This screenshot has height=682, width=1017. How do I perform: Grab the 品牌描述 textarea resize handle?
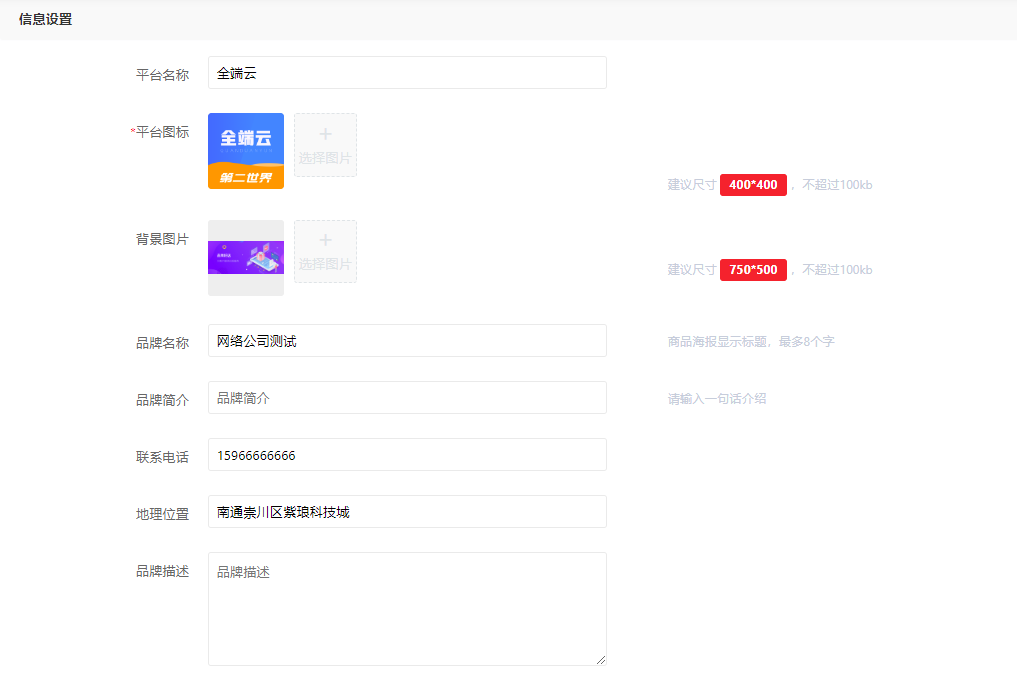tap(601, 660)
